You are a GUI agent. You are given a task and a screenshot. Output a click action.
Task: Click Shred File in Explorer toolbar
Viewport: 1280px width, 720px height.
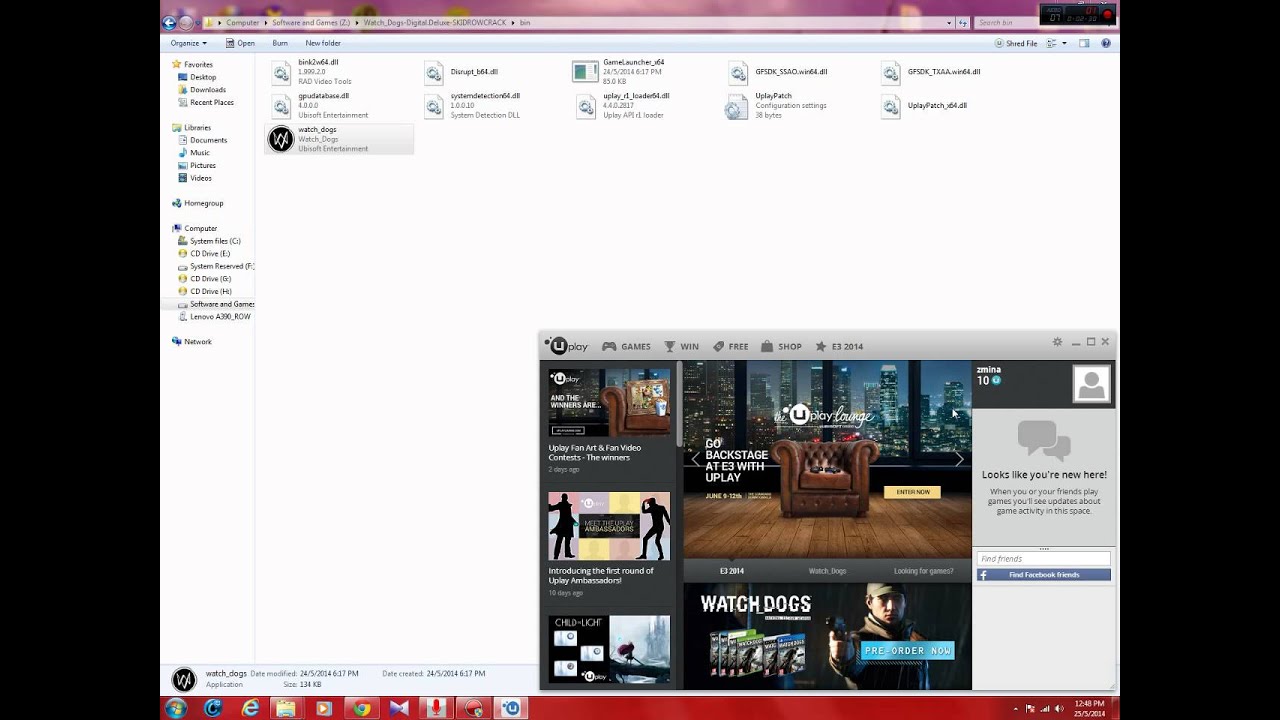(1015, 43)
